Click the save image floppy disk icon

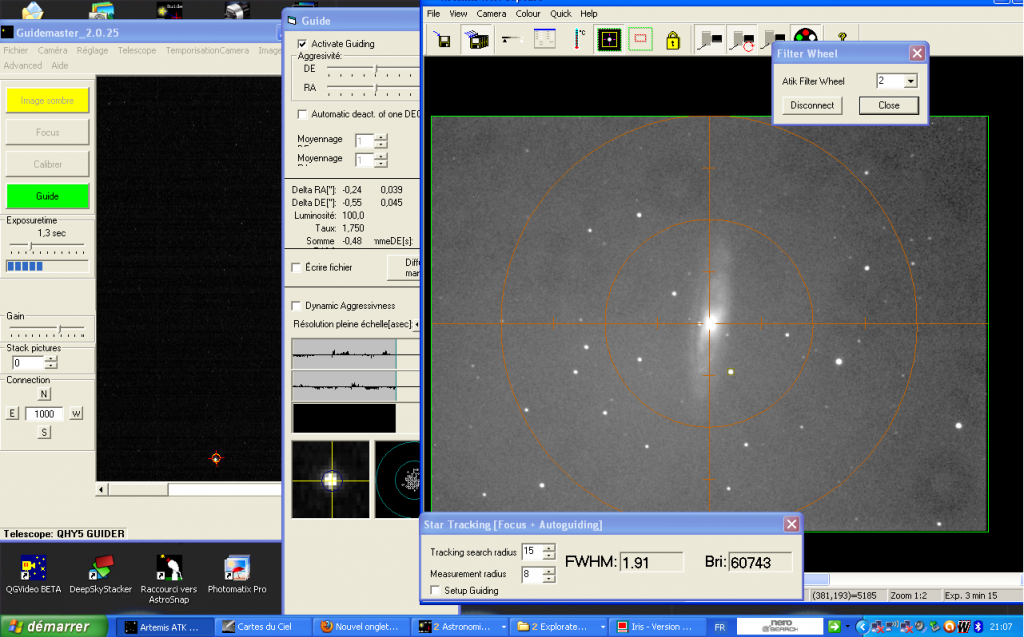pos(443,40)
